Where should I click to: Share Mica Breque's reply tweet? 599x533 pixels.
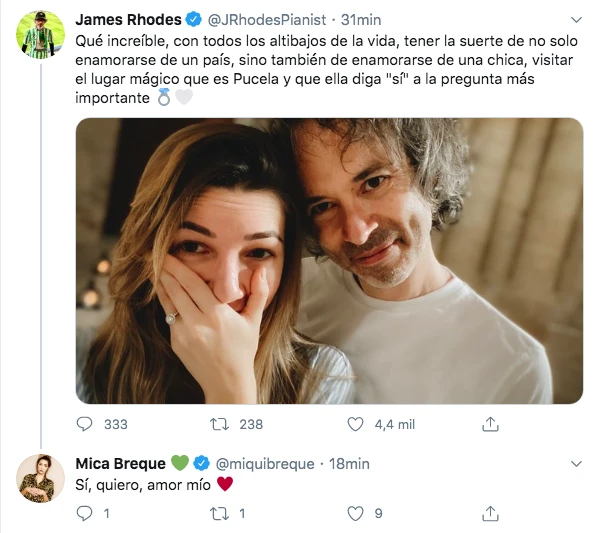click(490, 513)
